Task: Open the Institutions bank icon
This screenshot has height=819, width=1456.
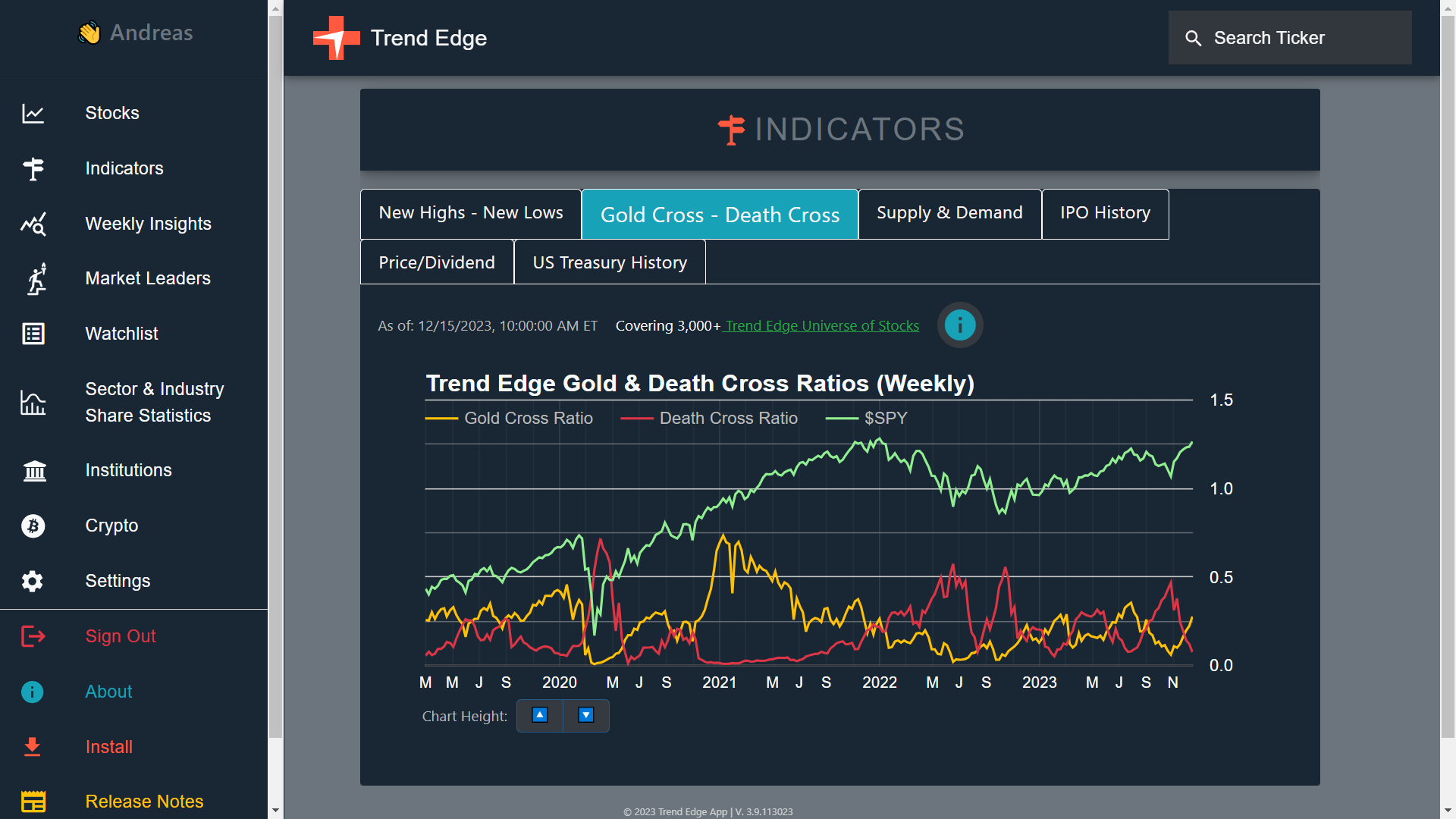Action: (34, 470)
